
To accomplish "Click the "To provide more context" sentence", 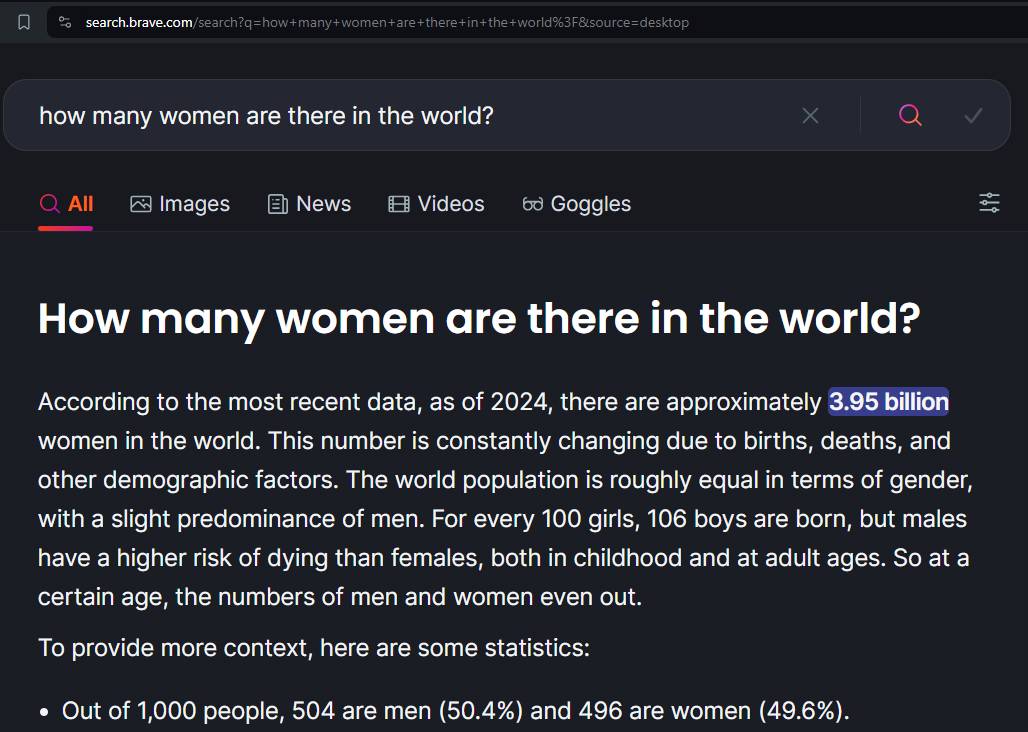I will coord(313,648).
